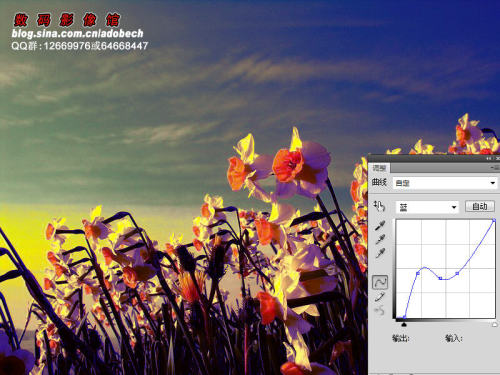The width and height of the screenshot is (500, 375).
Task: Click the white point input slider
Action: 495,324
